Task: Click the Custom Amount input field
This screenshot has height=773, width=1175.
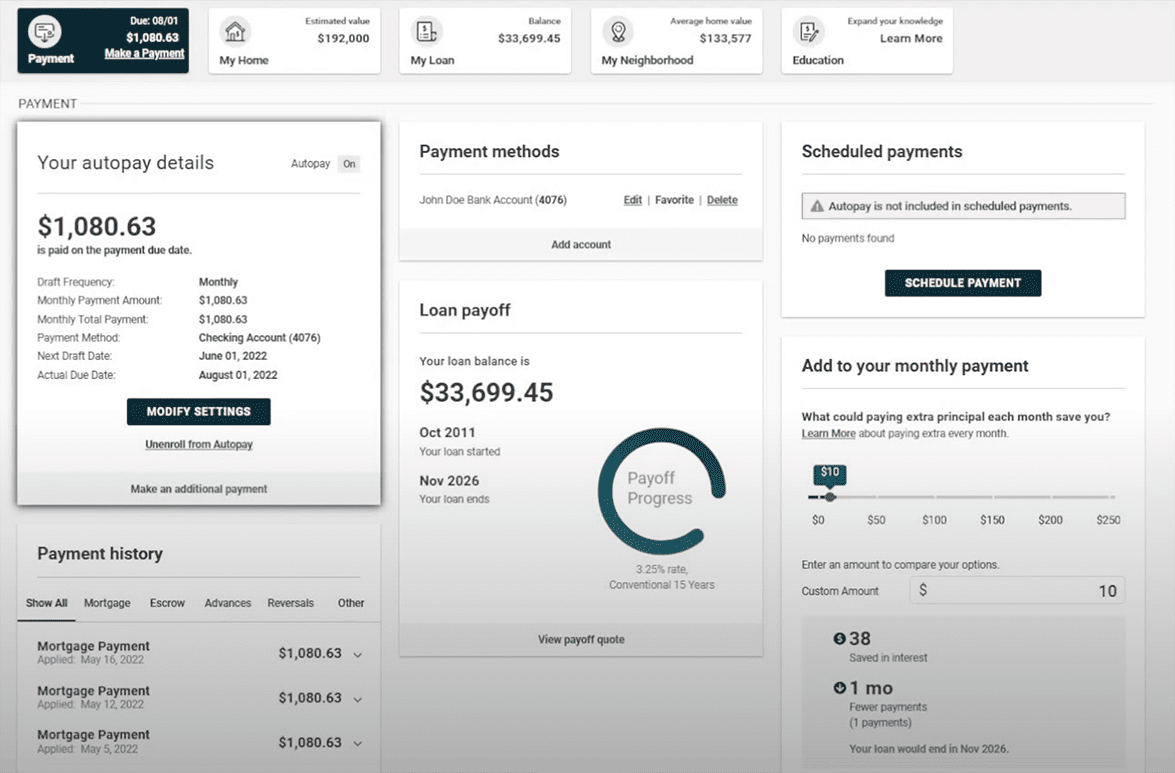Action: click(x=1017, y=591)
